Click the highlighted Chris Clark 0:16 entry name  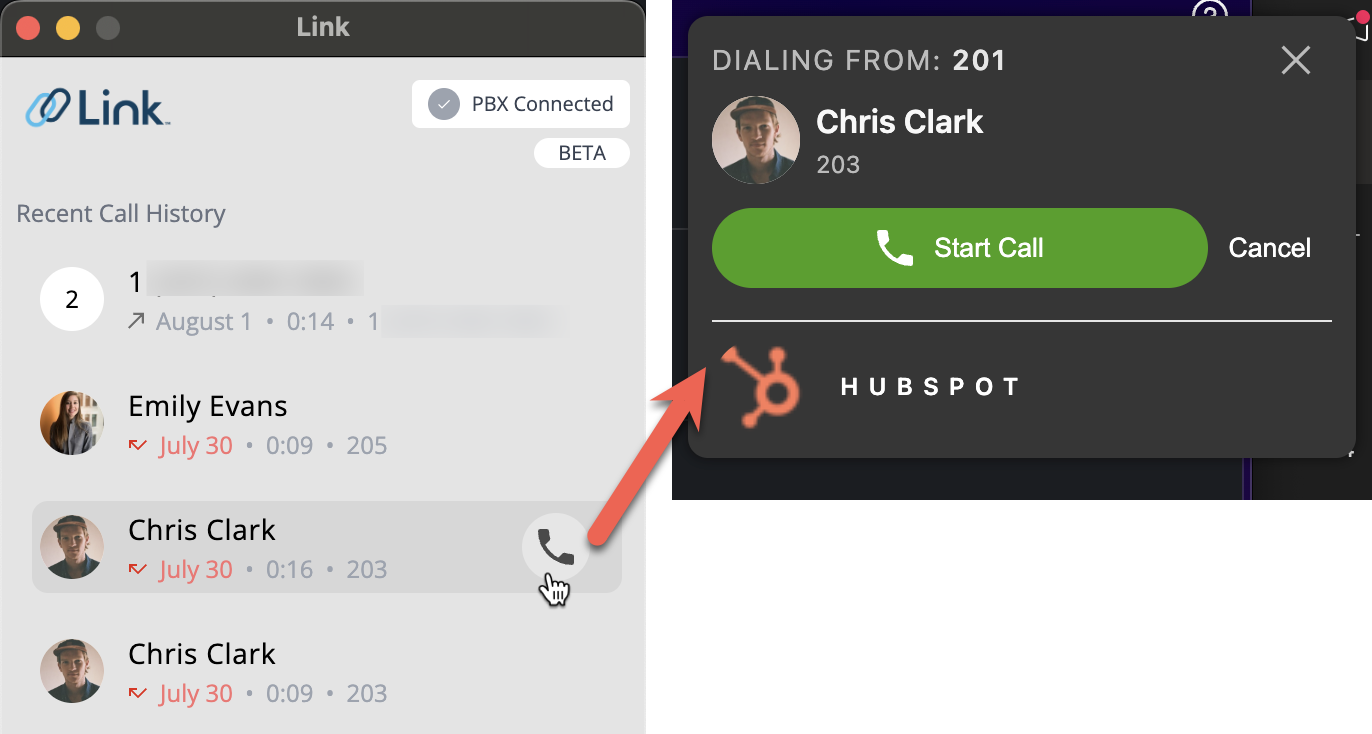(x=202, y=530)
